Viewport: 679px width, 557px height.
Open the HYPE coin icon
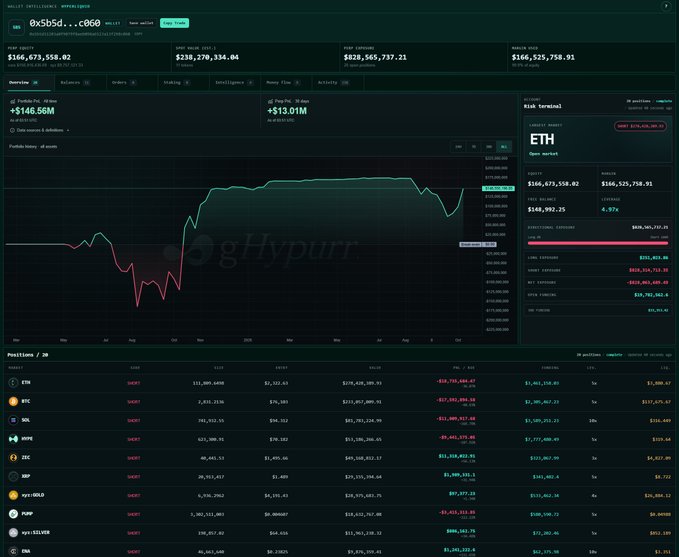tap(13, 439)
